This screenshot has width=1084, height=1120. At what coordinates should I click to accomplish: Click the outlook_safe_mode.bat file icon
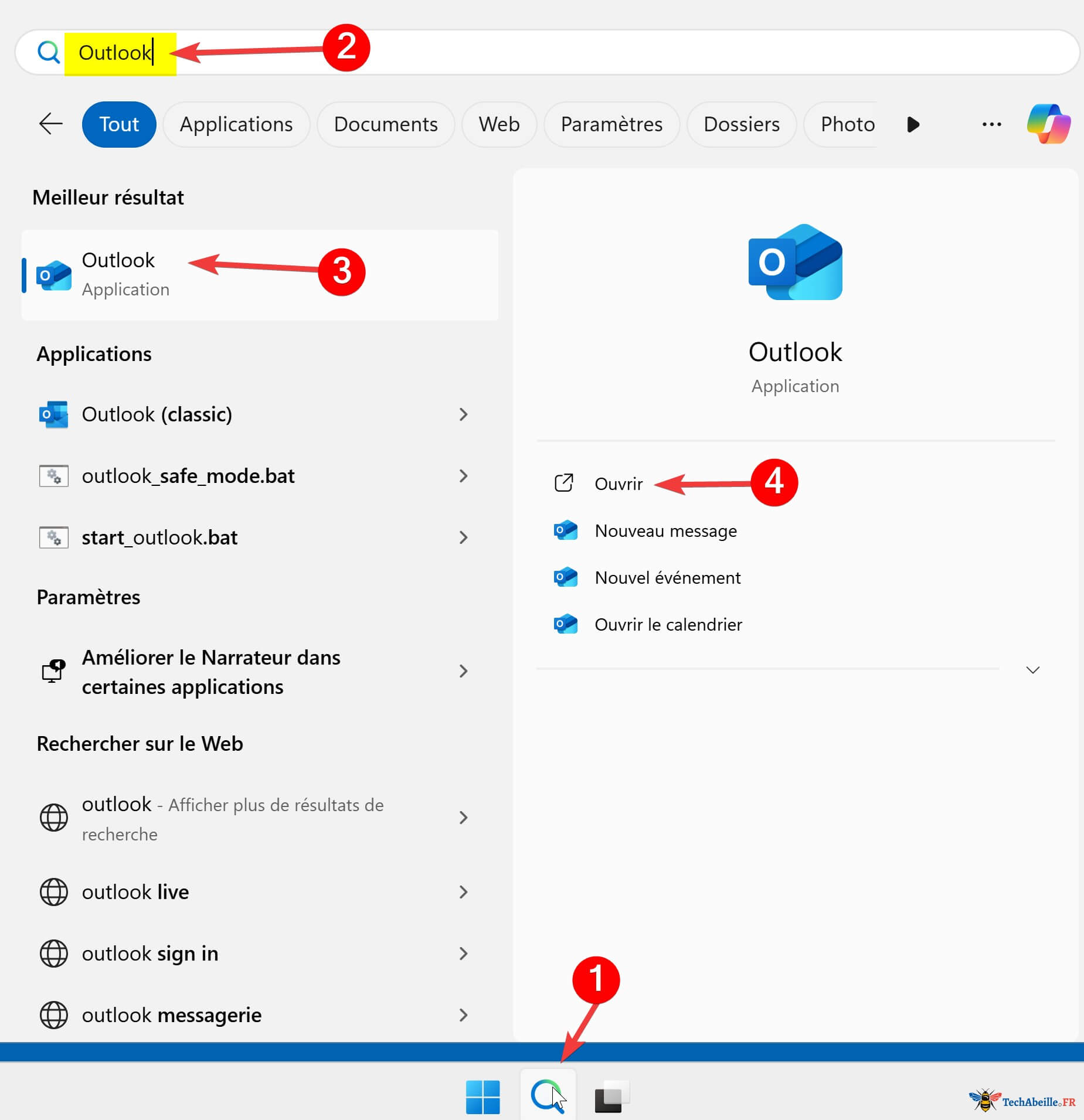tap(54, 476)
